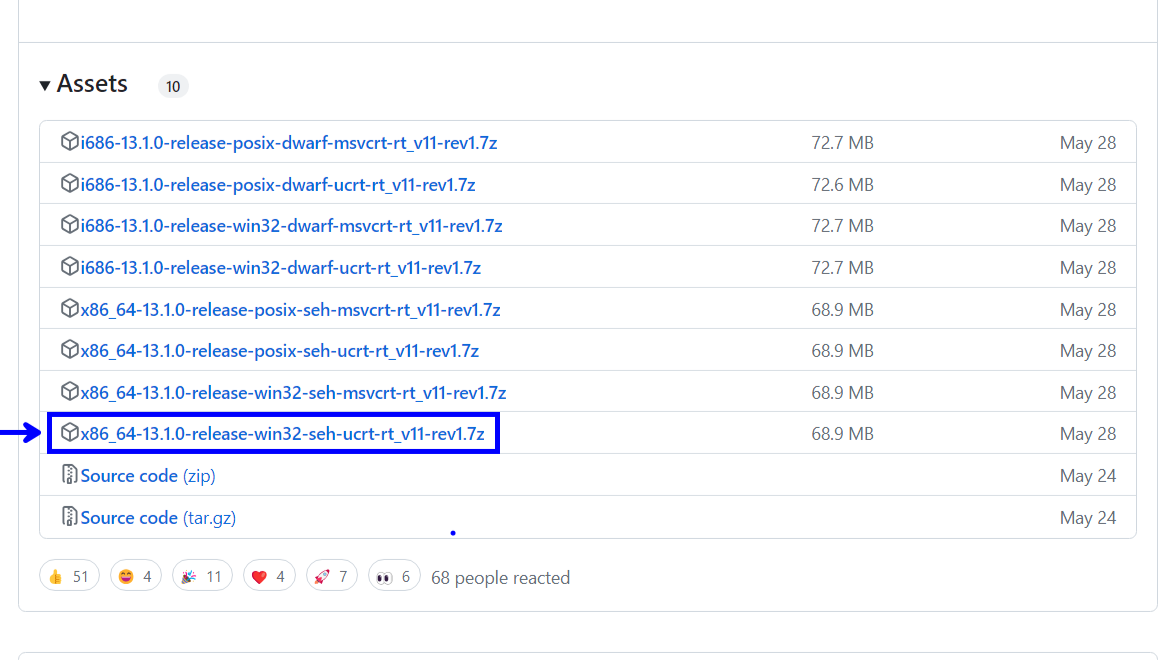Toggle the thumbs up reaction with 51
The height and width of the screenshot is (660, 1173).
coord(69,576)
